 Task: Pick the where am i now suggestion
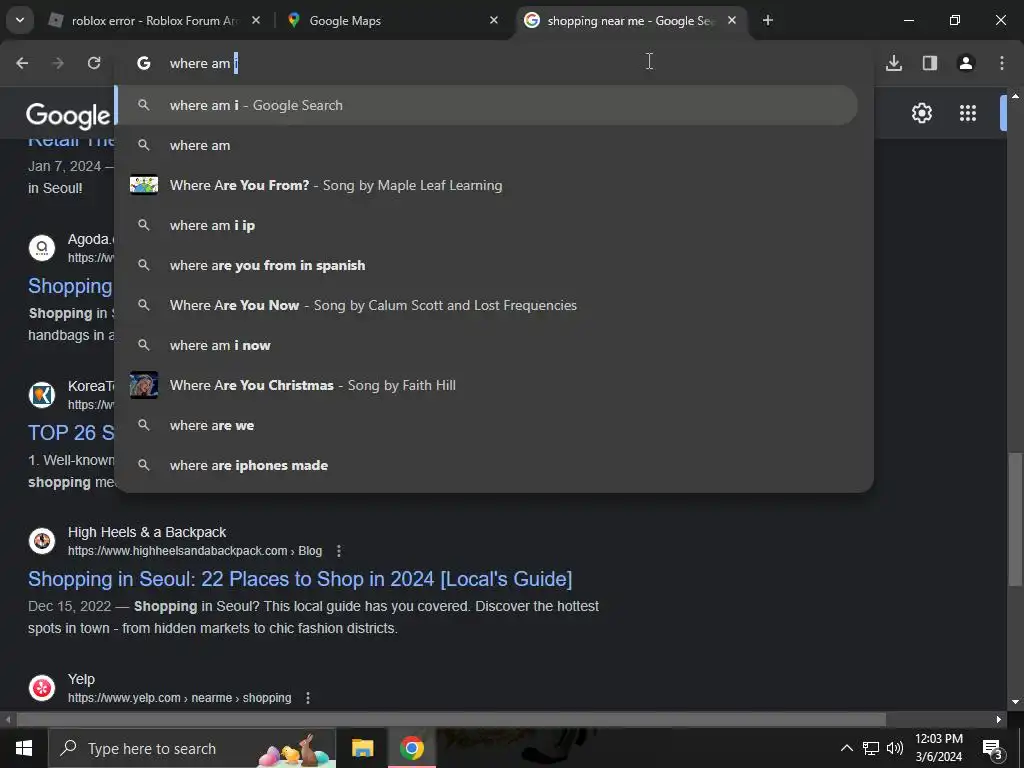coord(487,345)
